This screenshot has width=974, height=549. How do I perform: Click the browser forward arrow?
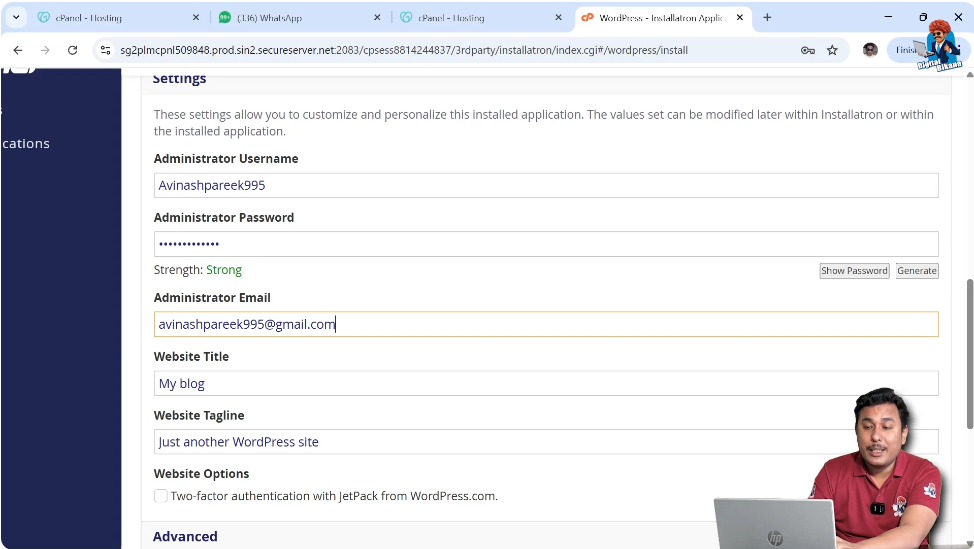45,50
